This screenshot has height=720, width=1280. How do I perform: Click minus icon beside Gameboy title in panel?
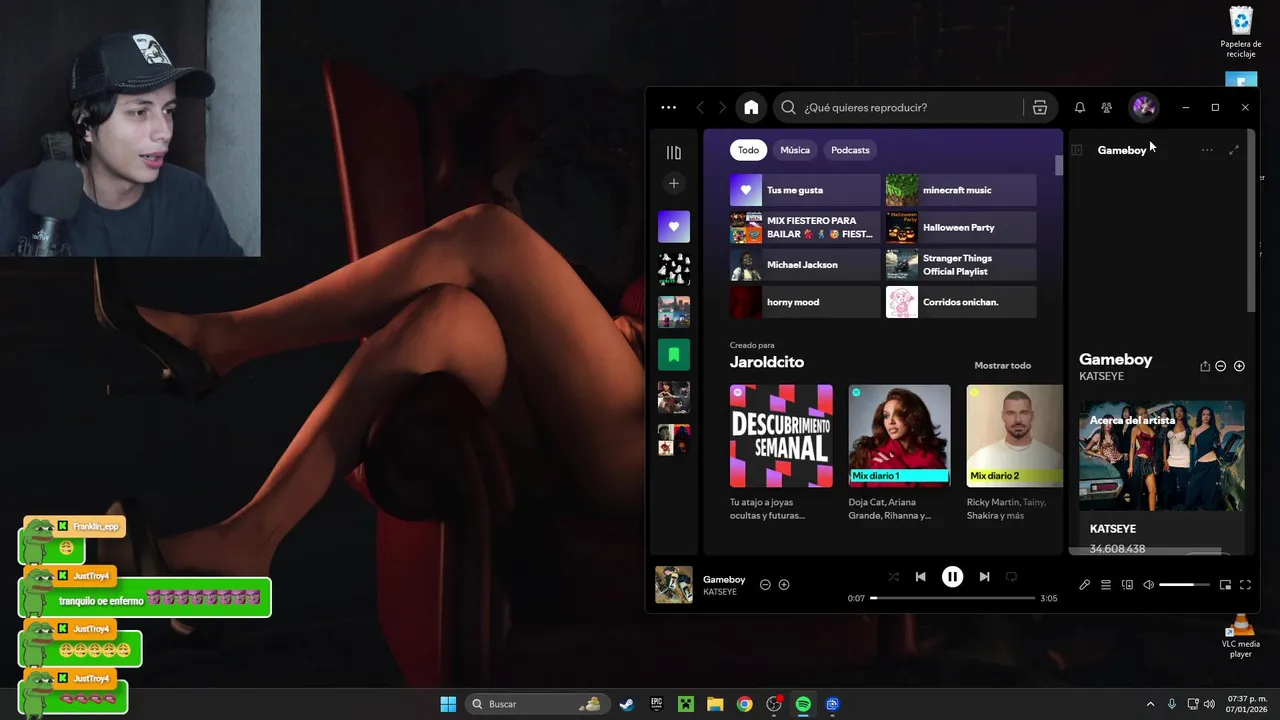coord(1220,366)
